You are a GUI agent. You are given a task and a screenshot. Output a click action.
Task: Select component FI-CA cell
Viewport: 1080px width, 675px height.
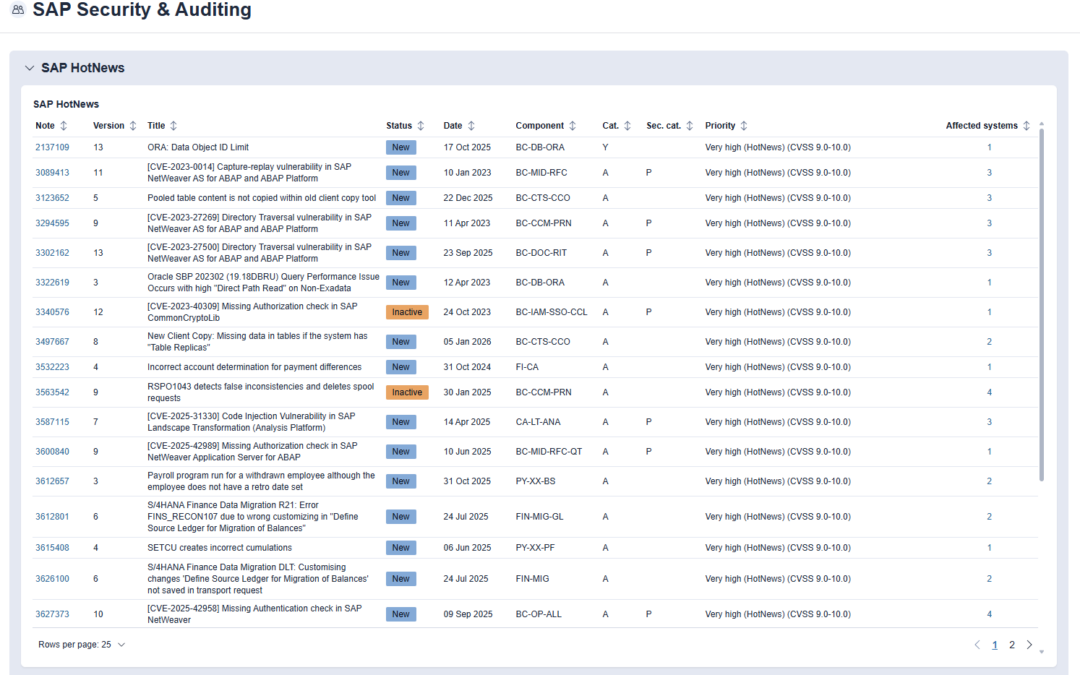(x=527, y=367)
